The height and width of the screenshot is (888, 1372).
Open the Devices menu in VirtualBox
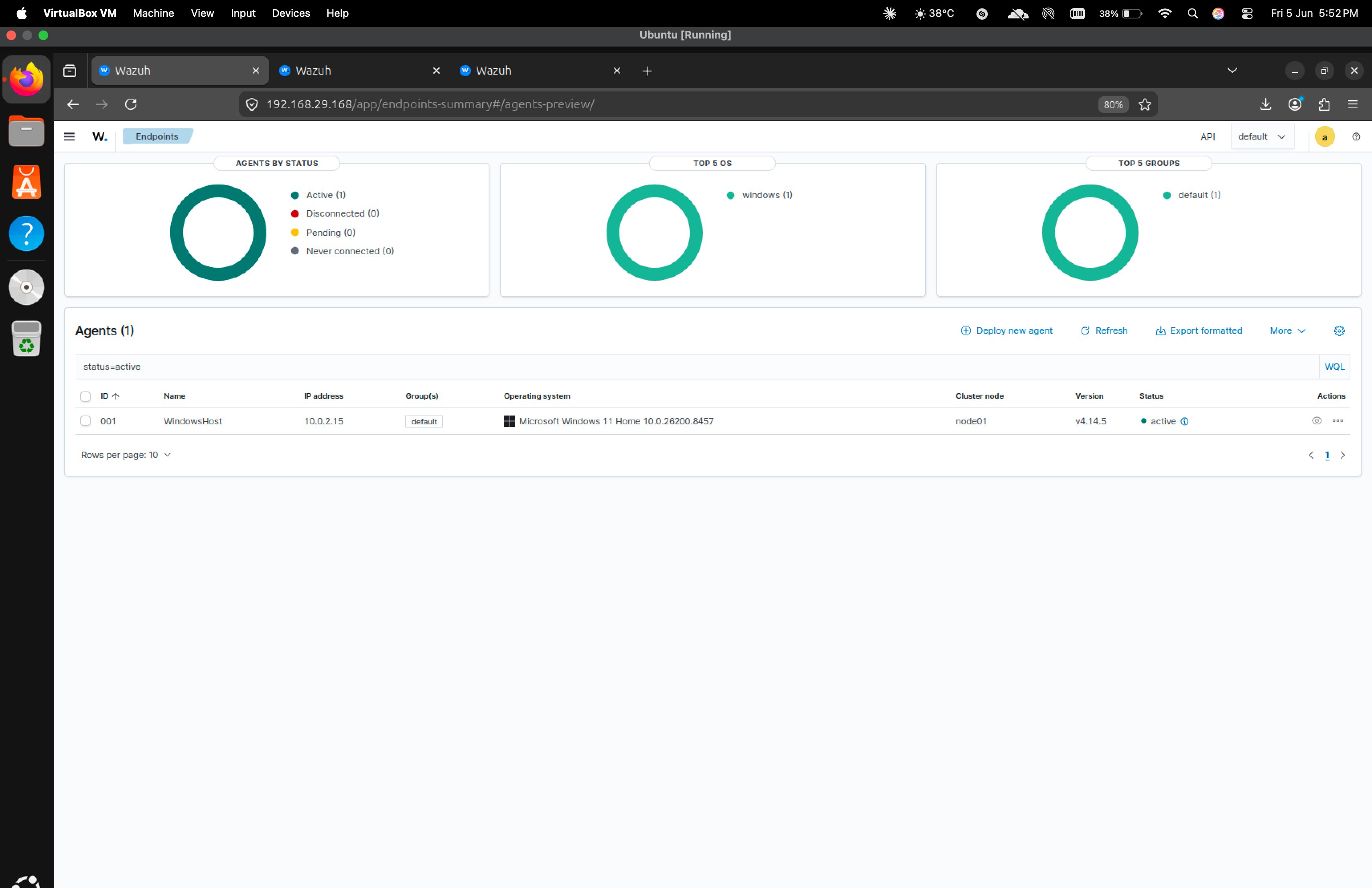[x=290, y=13]
